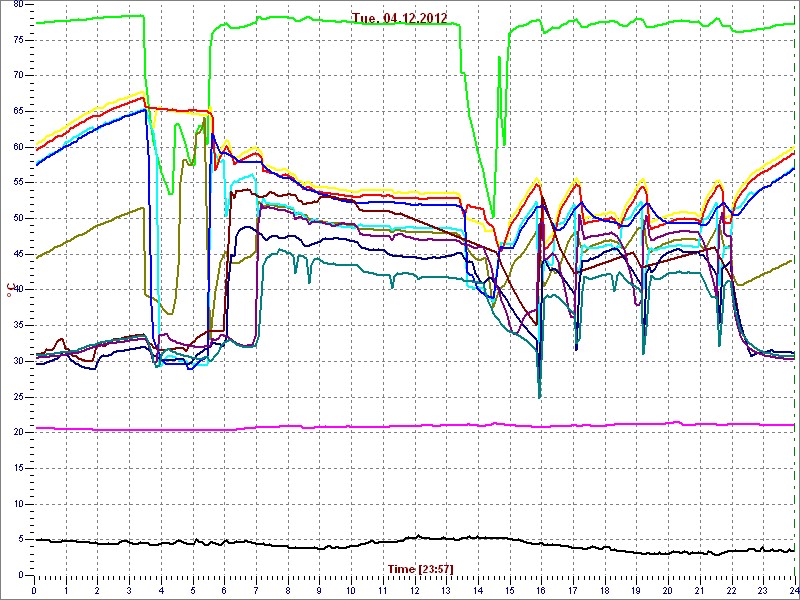Select the 60 label on the temperature axis
The width and height of the screenshot is (800, 600).
18,147
